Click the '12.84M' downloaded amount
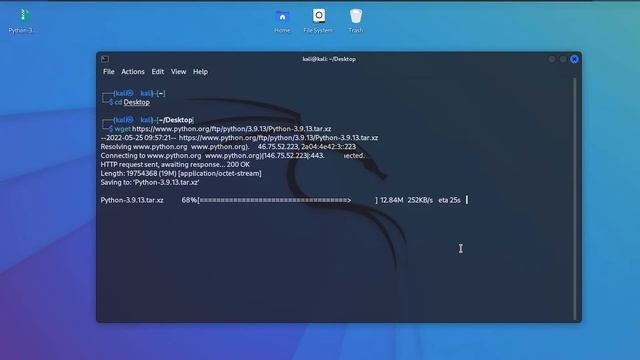Screen dimensions: 640x360 392,200
